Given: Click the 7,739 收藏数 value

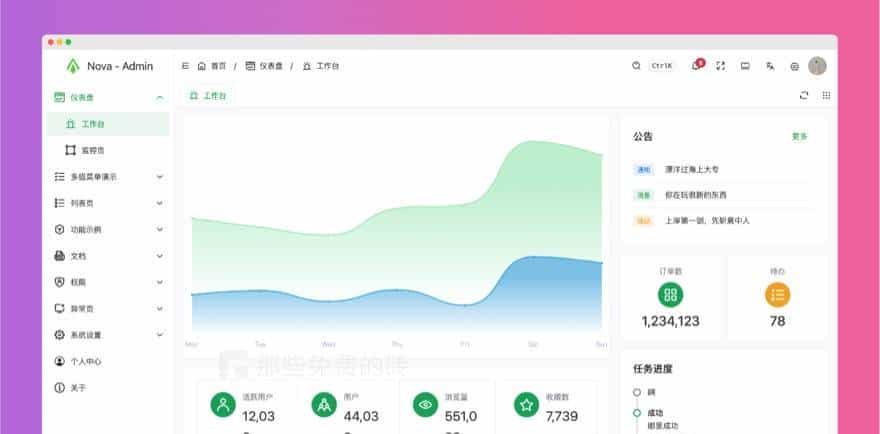Looking at the screenshot, I should click(x=562, y=416).
